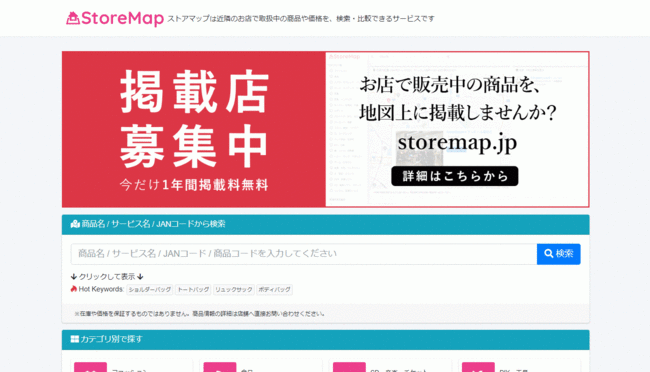Viewport: 650px width, 372px height.
Task: Click the Hot Keywords: label
Action: point(101,289)
